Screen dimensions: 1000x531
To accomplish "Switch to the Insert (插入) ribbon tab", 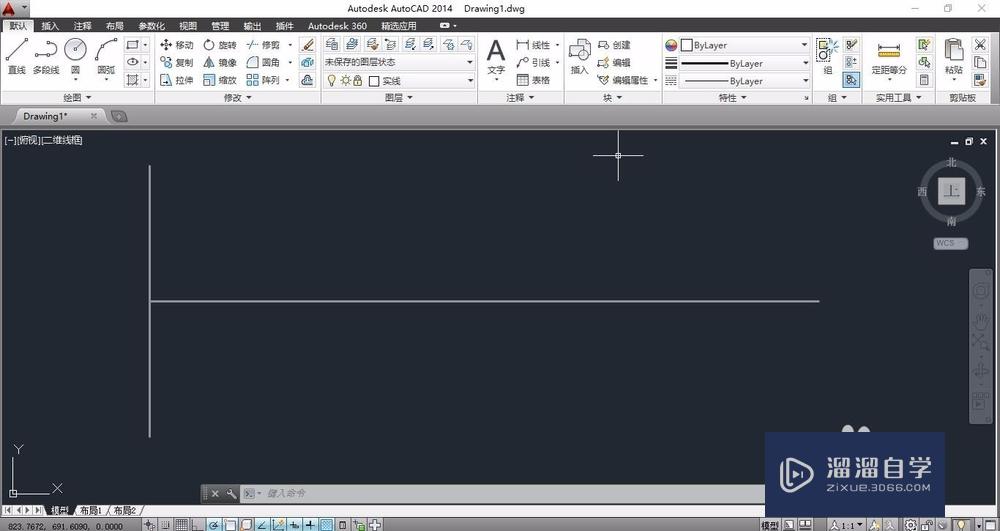I will (50, 26).
